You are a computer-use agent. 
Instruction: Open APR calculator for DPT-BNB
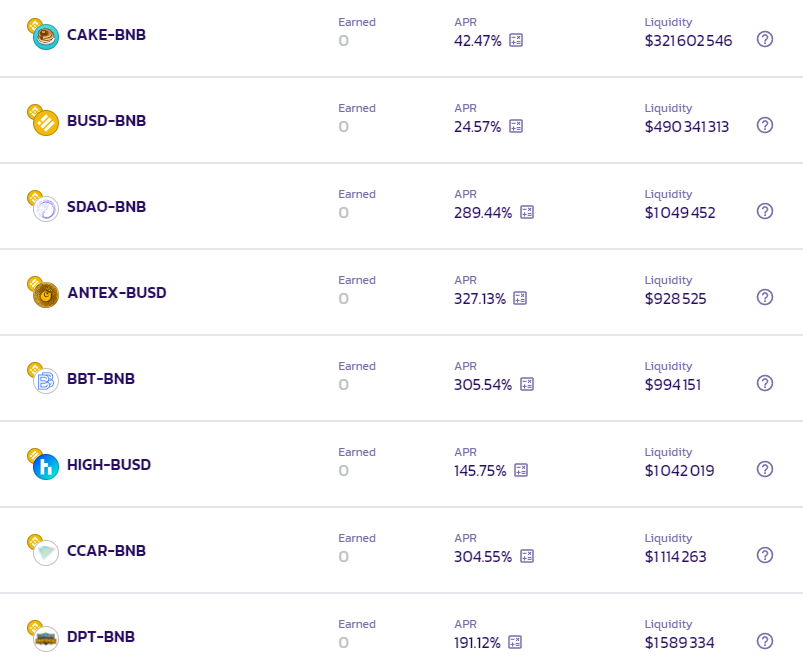(x=515, y=642)
